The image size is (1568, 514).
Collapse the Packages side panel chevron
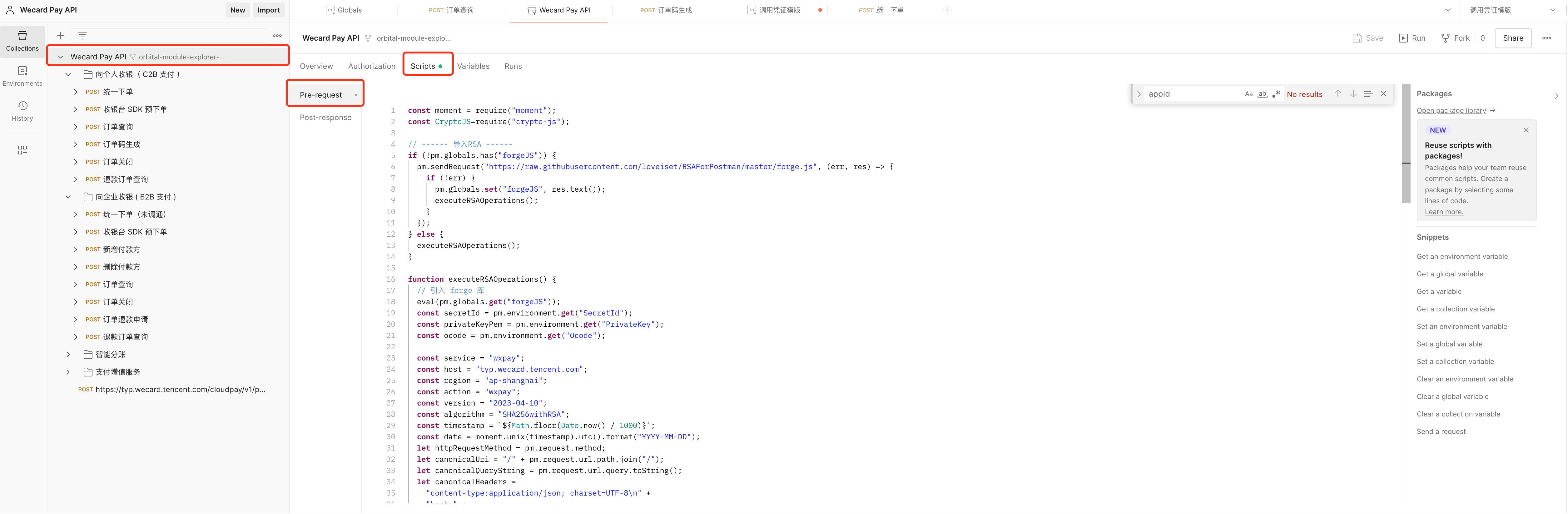pyautogui.click(x=1556, y=96)
